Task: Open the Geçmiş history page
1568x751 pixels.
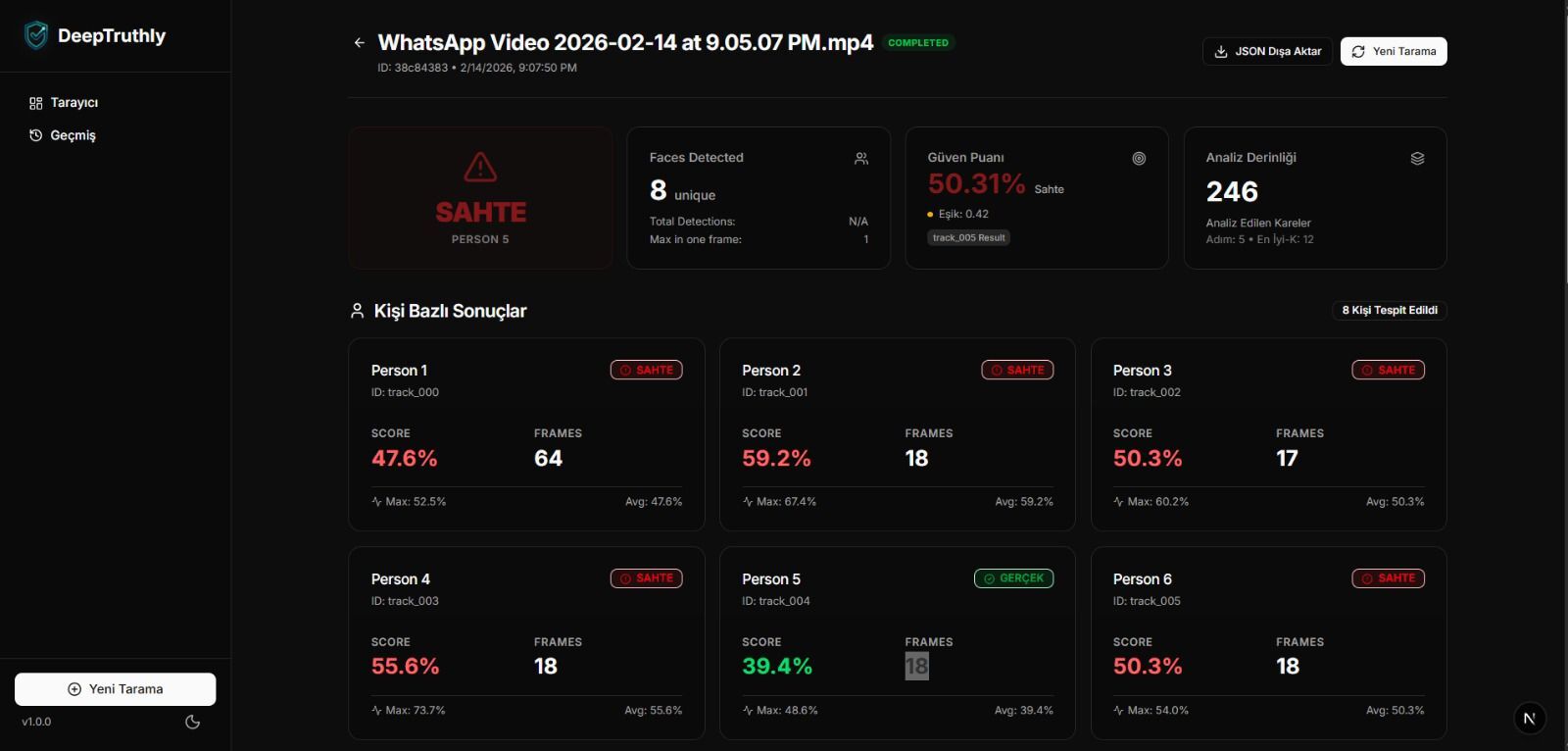Action: click(73, 135)
